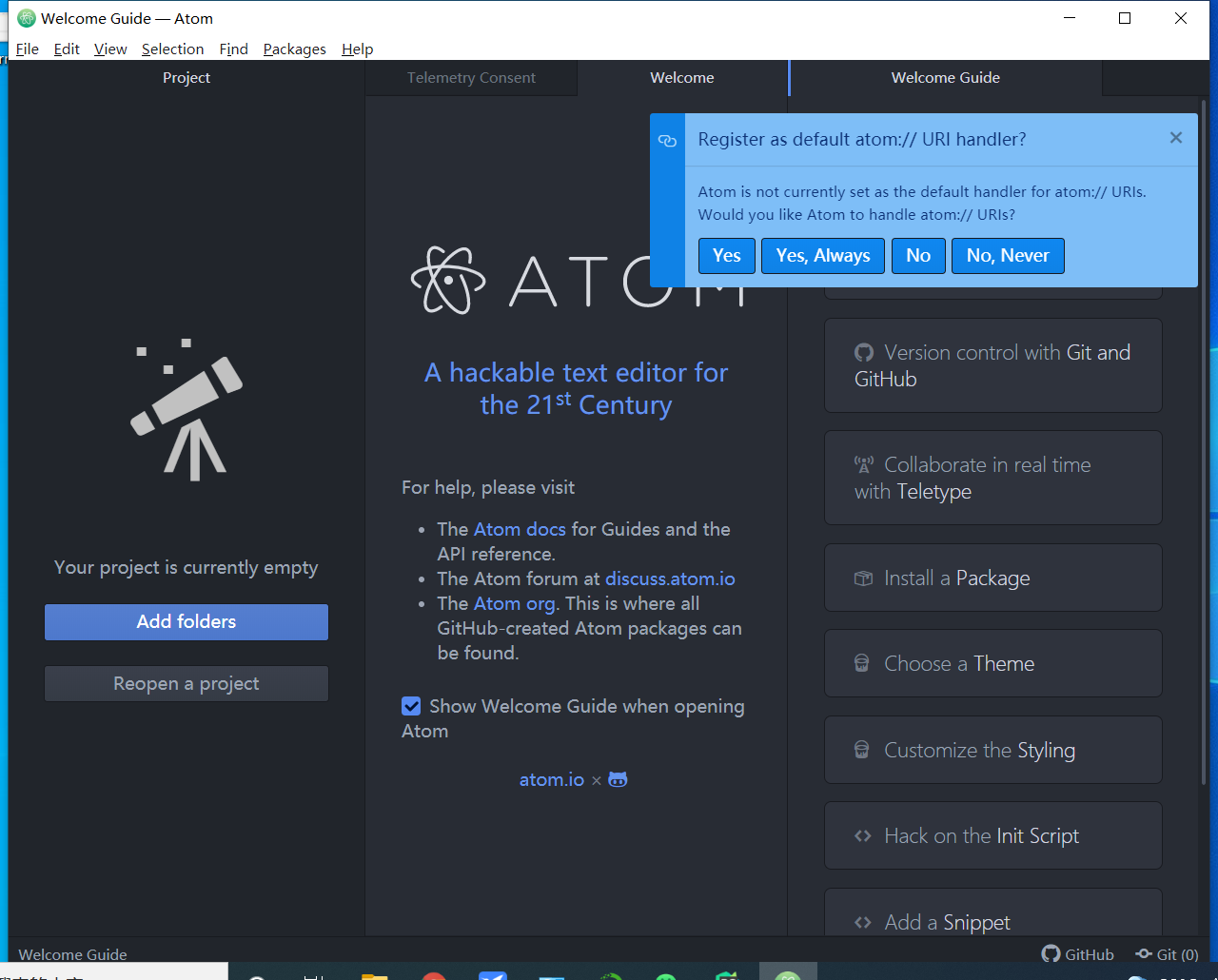Click the package icon on Install a Package

pos(863,578)
